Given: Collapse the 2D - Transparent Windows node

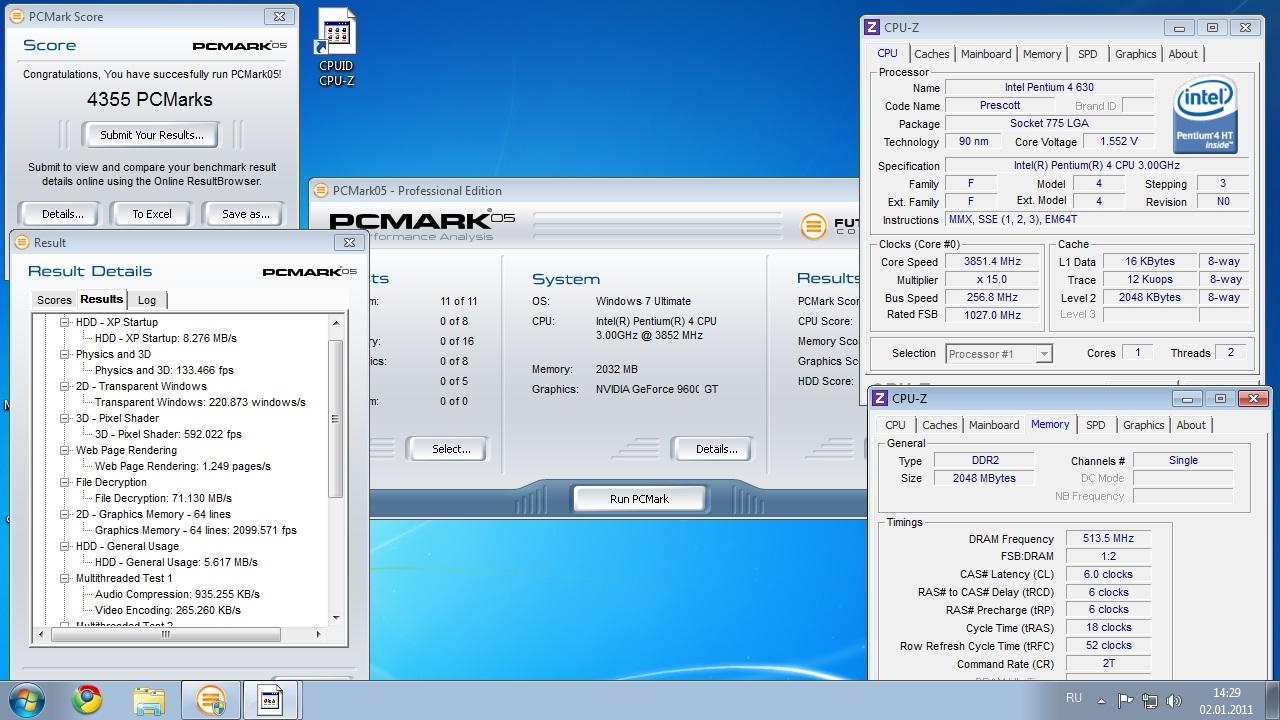Looking at the screenshot, I should coord(64,386).
